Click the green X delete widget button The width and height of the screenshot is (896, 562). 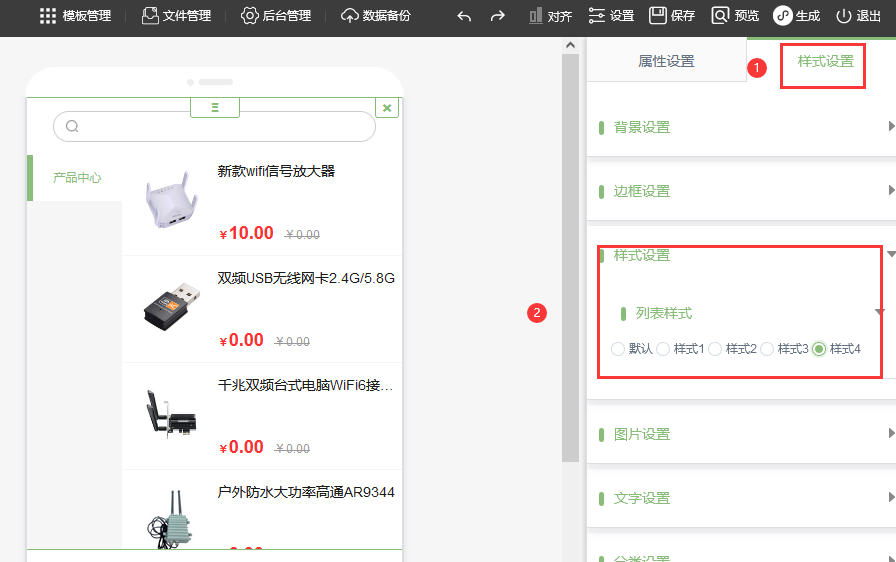pos(387,108)
